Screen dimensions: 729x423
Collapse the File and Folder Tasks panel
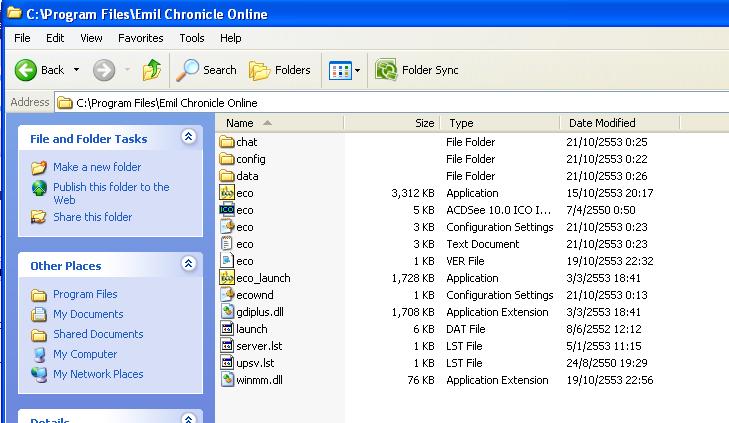188,137
